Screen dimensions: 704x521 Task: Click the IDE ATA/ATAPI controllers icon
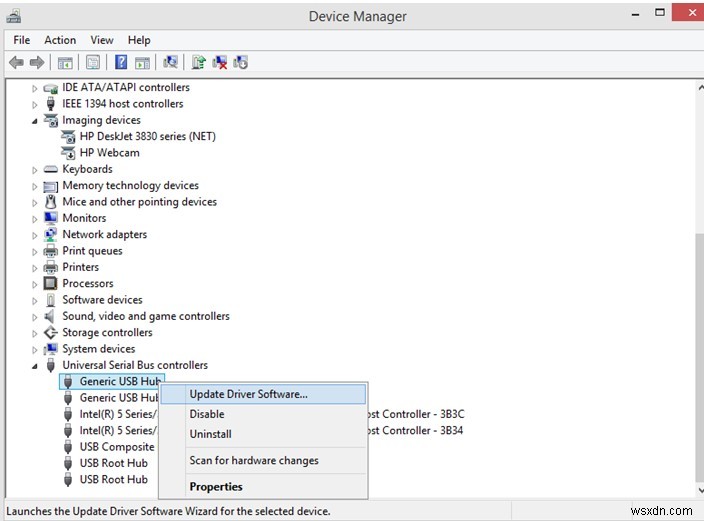50,88
